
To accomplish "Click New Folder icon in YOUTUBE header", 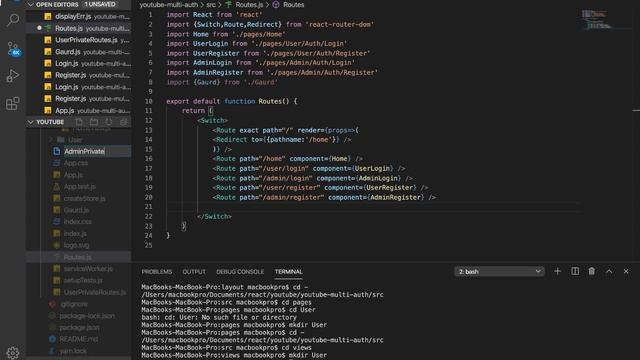I will [x=94, y=122].
